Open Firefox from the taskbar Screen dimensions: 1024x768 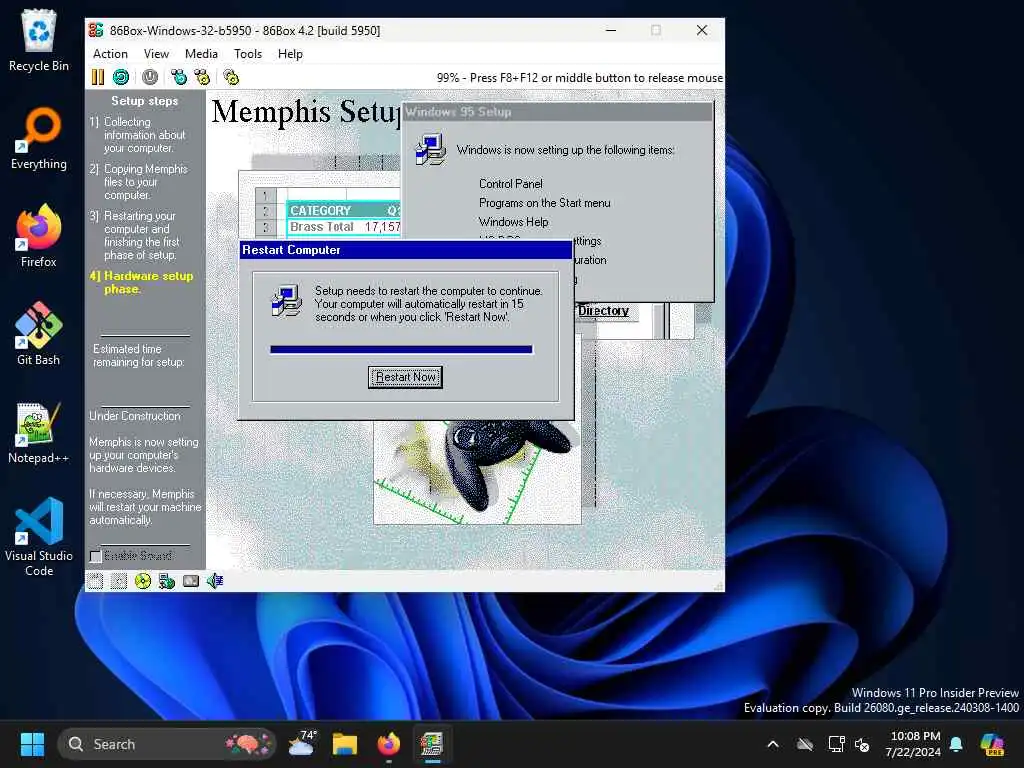[389, 744]
